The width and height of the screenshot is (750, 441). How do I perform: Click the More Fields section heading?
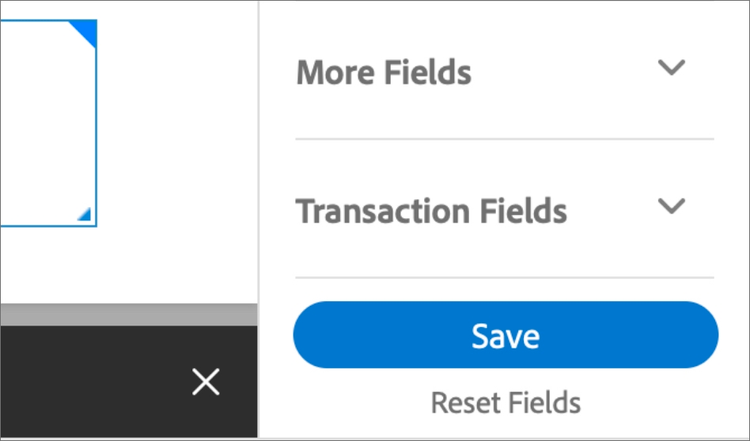[384, 72]
